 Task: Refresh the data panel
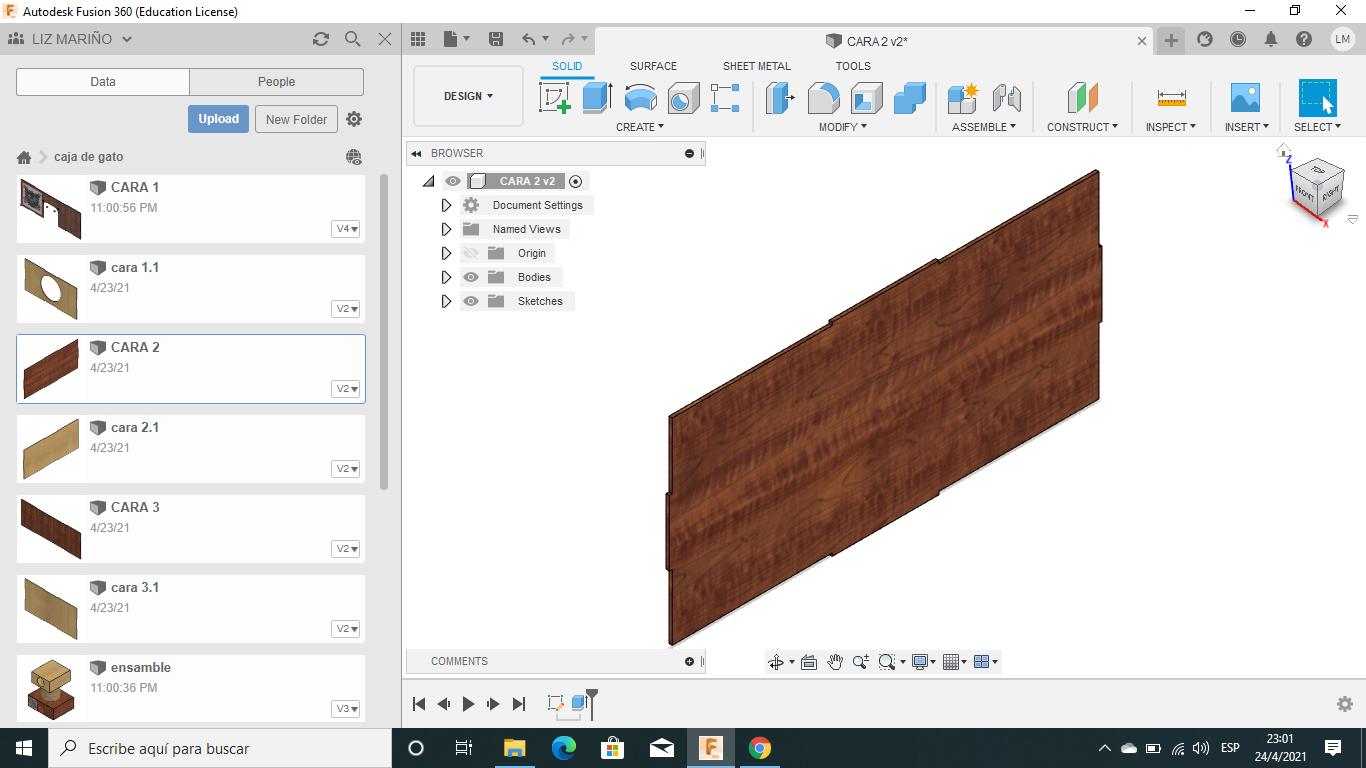(x=321, y=39)
